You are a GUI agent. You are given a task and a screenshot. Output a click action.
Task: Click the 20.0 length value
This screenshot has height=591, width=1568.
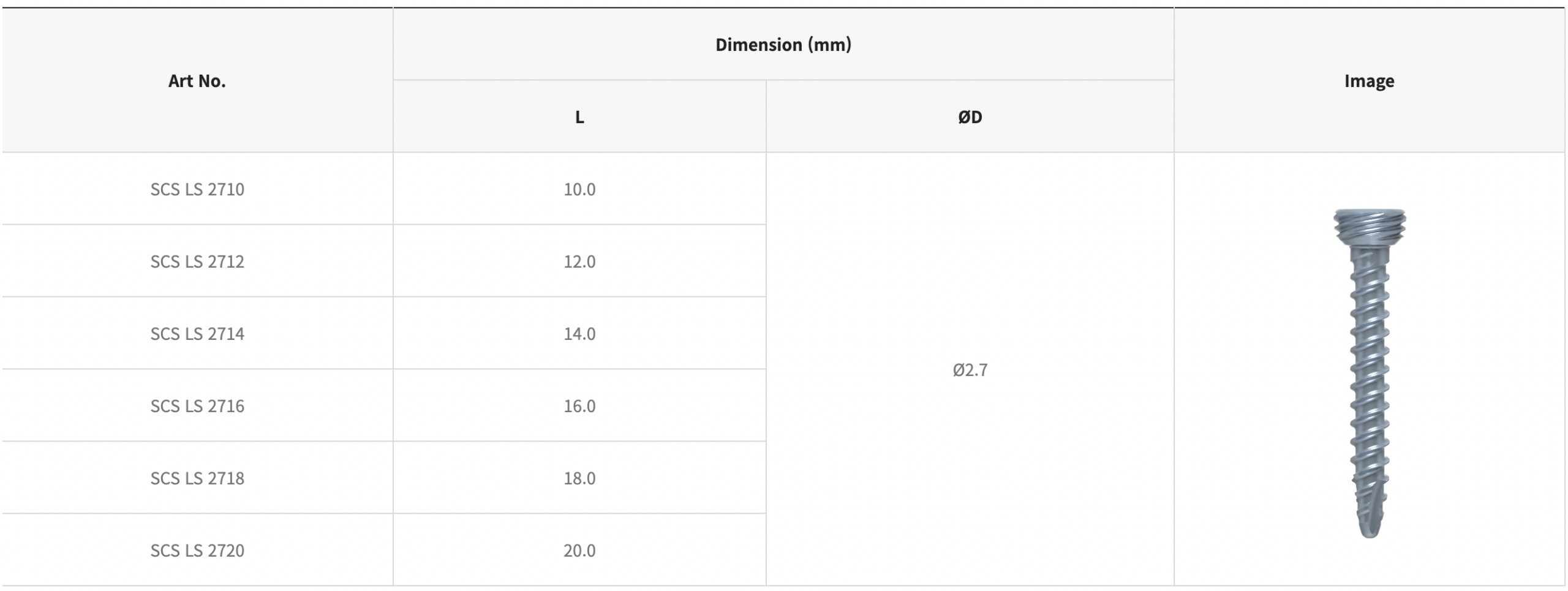(579, 551)
